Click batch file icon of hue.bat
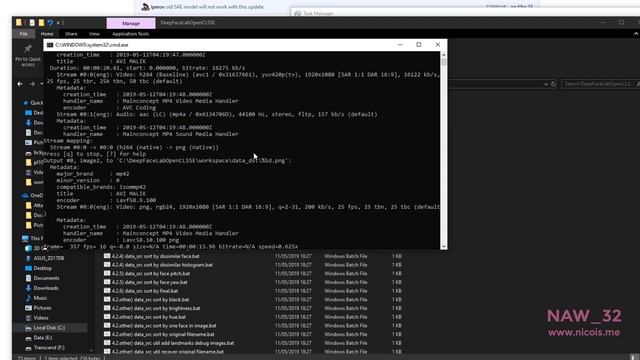 click(107, 317)
